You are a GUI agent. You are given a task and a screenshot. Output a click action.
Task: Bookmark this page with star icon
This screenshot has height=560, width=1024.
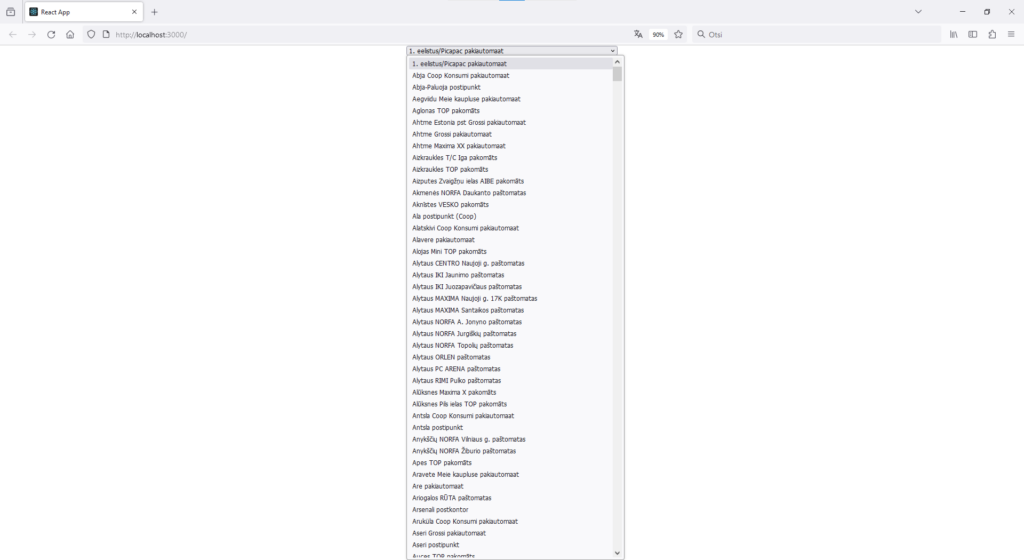(679, 35)
